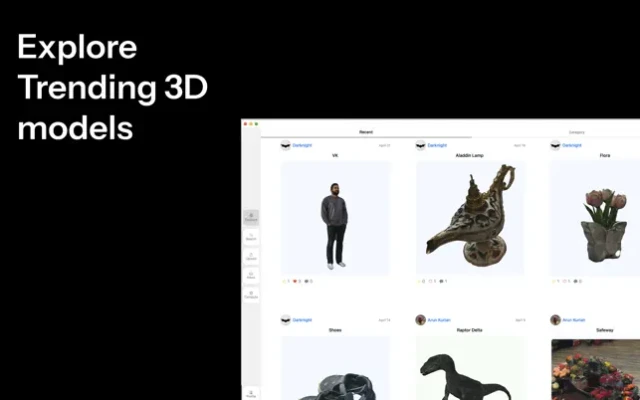
Task: Open the Upload section in the sidebar
Action: (x=251, y=256)
